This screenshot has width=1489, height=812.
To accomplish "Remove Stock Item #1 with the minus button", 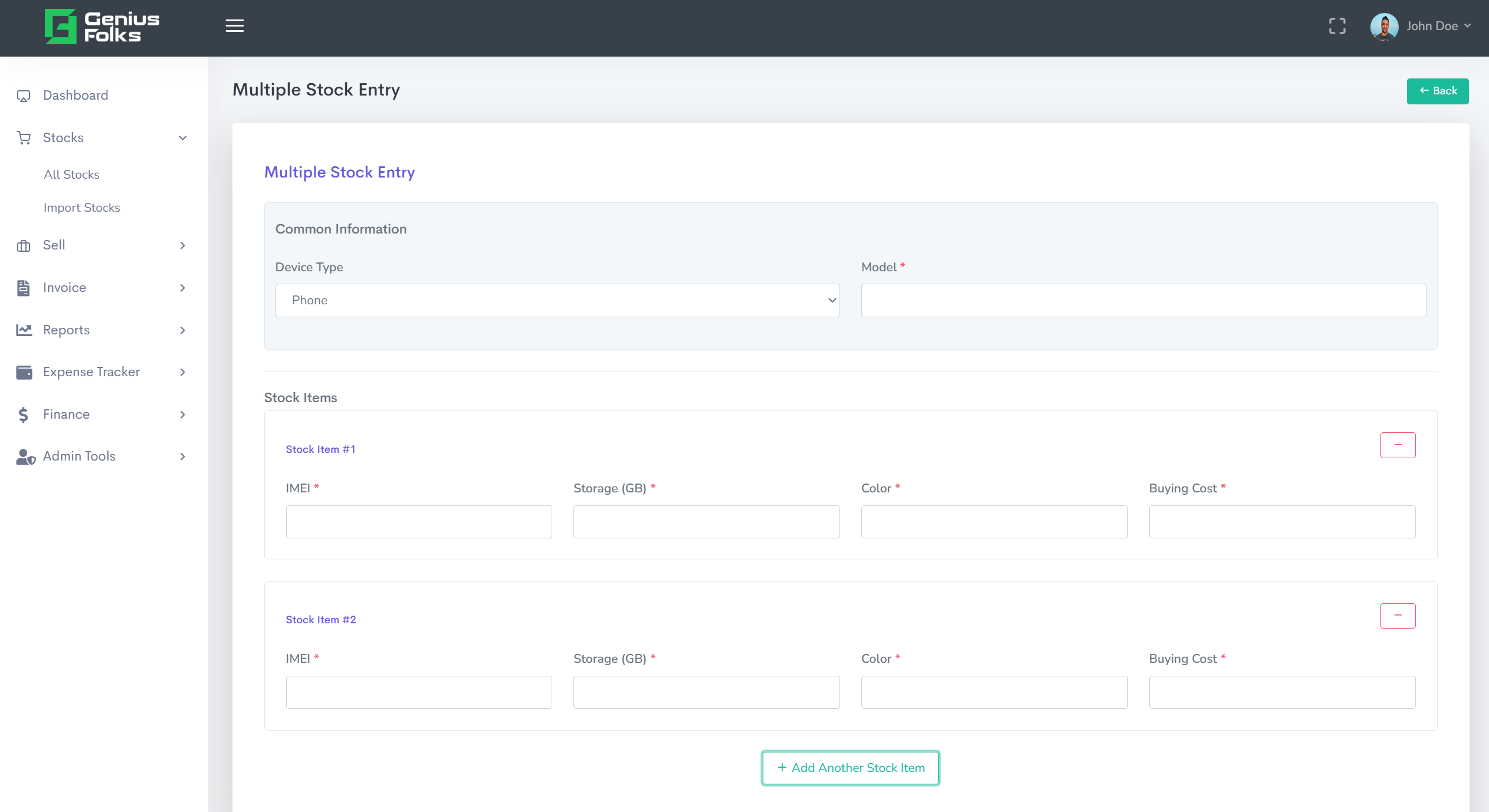I will (x=1398, y=445).
